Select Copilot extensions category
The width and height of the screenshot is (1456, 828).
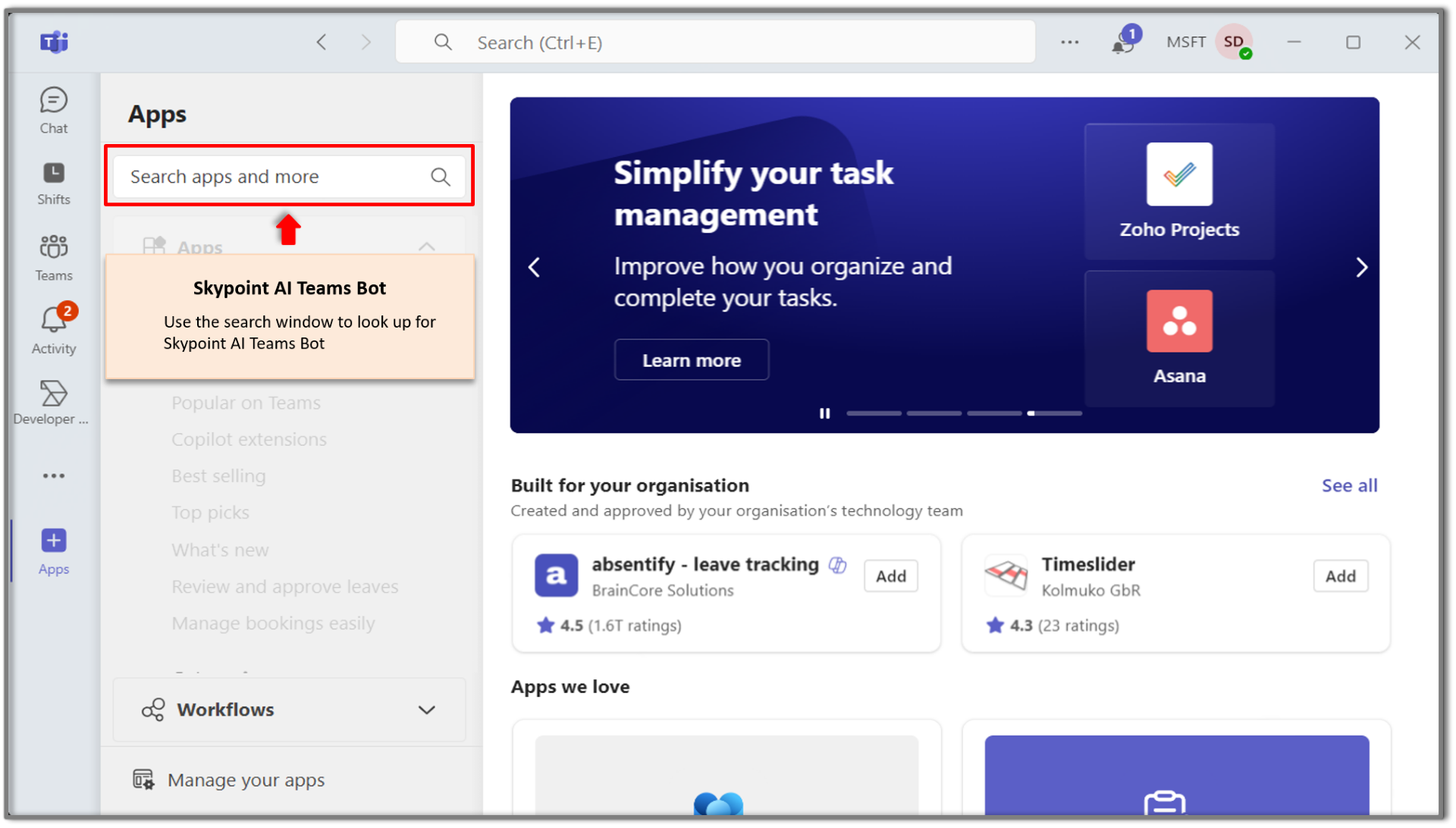coord(249,439)
